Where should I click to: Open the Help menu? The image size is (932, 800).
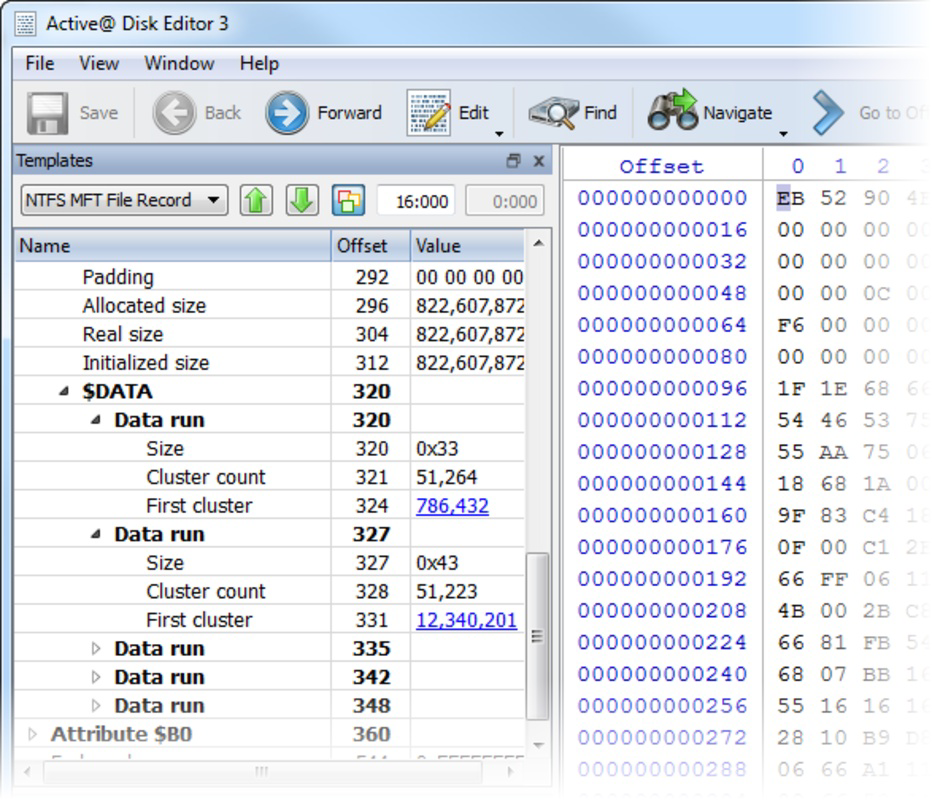click(x=259, y=64)
